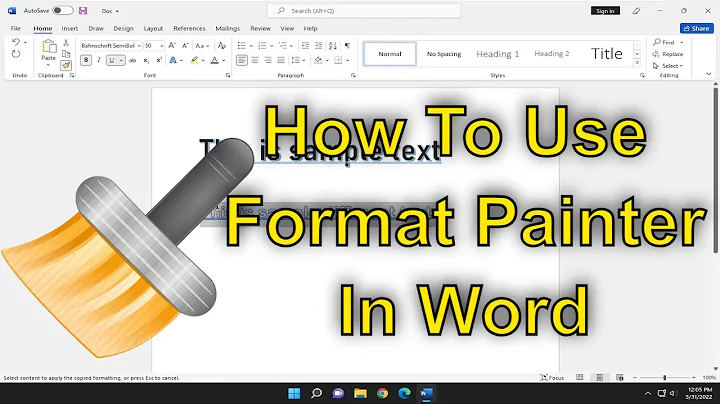Decrease paragraph indent
The height and width of the screenshot is (404, 720).
pyautogui.click(x=305, y=45)
